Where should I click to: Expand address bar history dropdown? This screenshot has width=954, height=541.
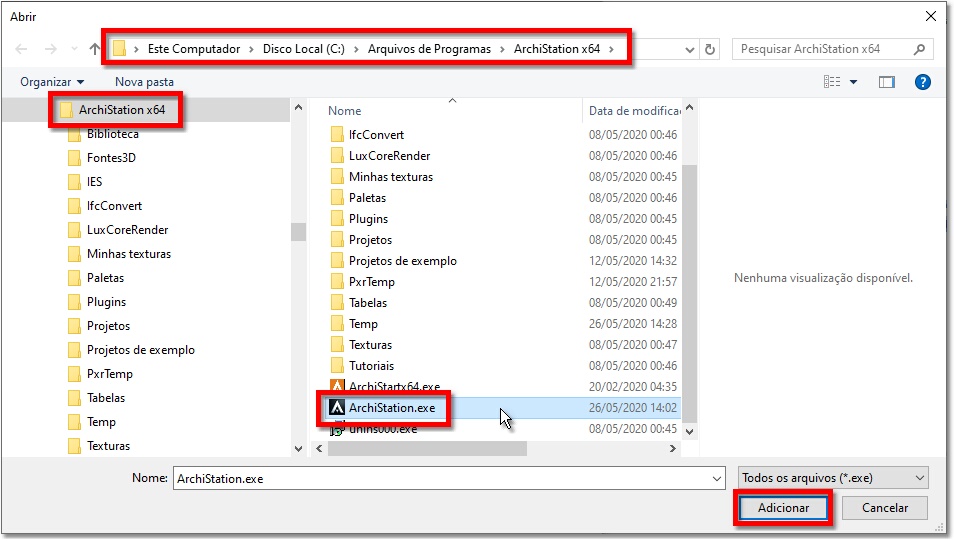click(689, 49)
